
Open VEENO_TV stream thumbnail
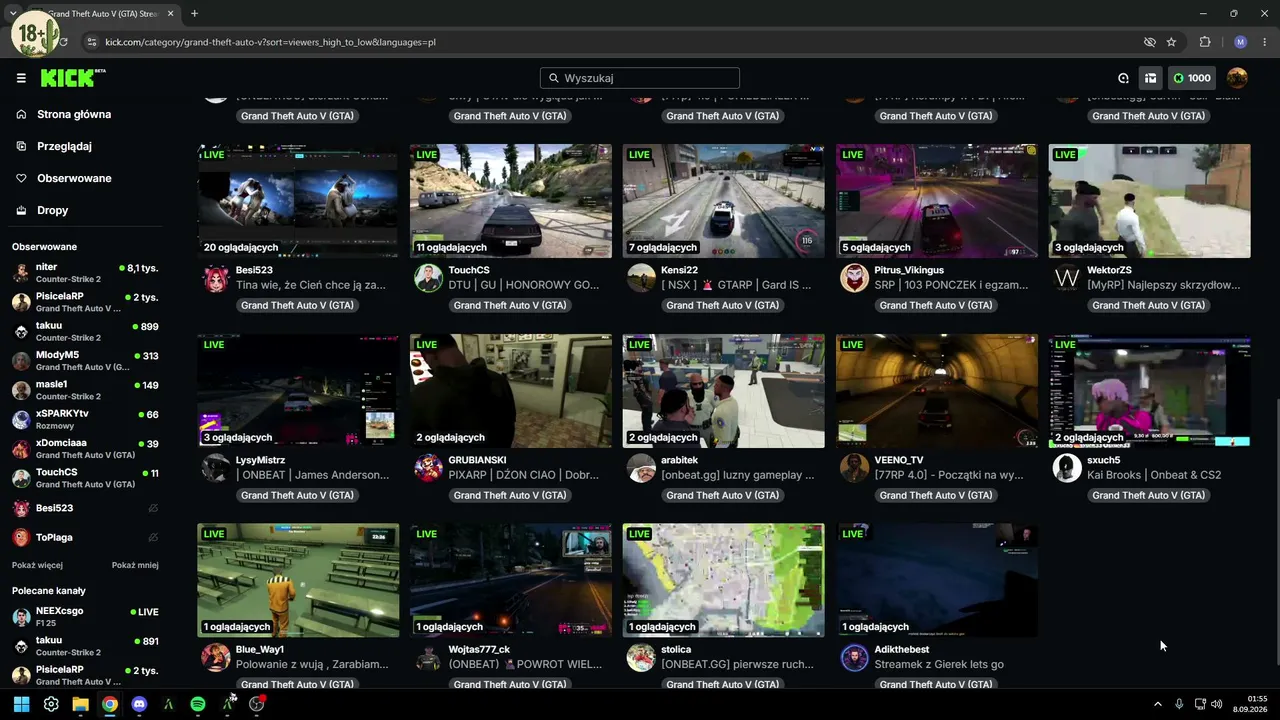click(937, 391)
